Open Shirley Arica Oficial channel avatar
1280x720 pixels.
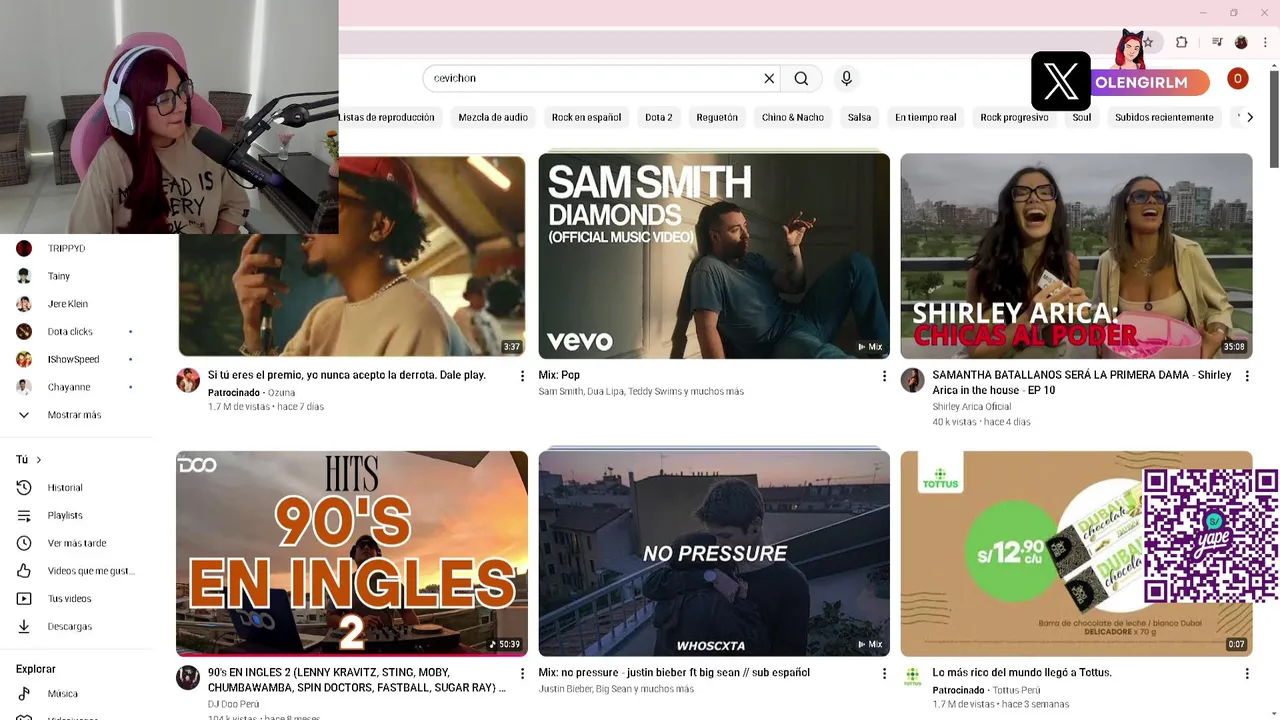tap(912, 380)
